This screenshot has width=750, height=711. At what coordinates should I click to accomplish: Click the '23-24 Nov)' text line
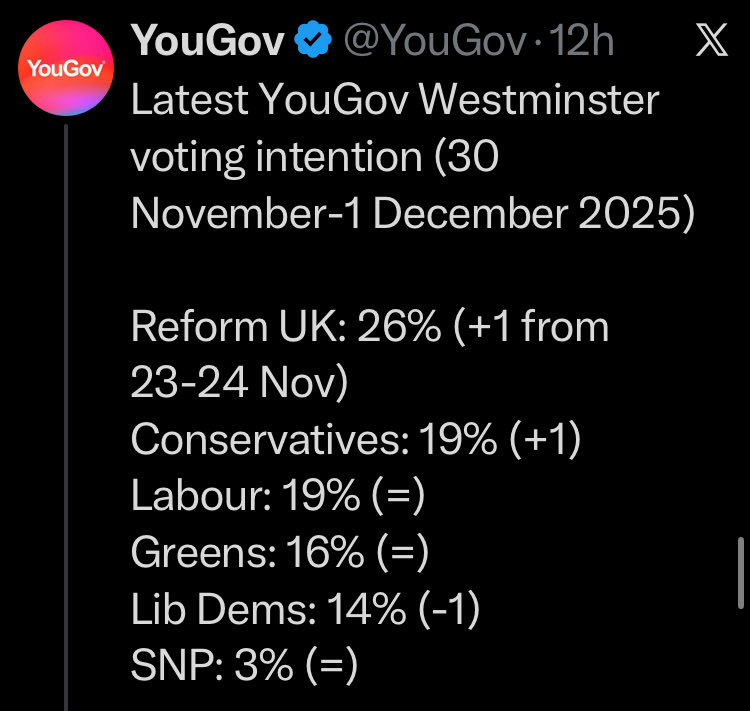pos(239,383)
